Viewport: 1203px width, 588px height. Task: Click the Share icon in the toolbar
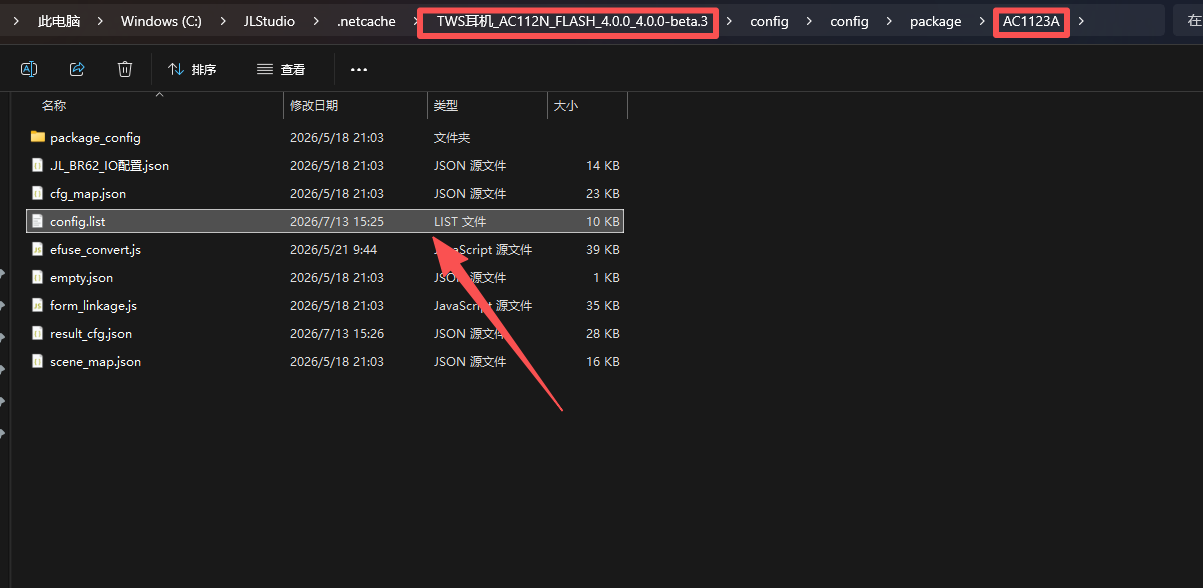point(77,69)
